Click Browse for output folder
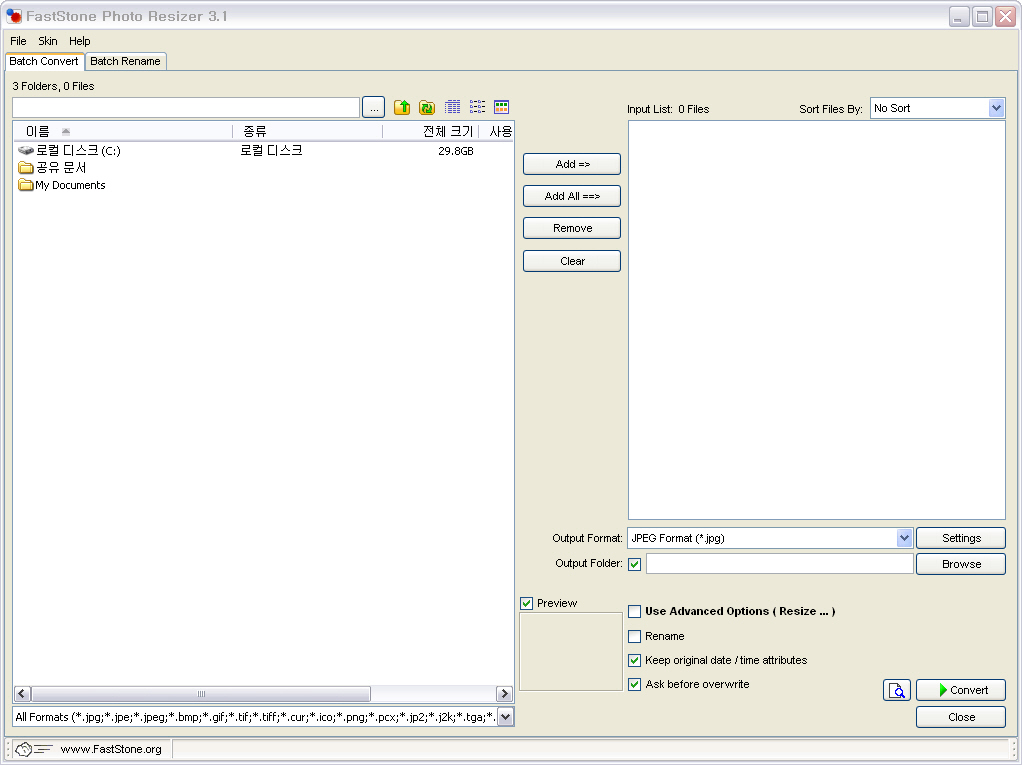 [961, 564]
